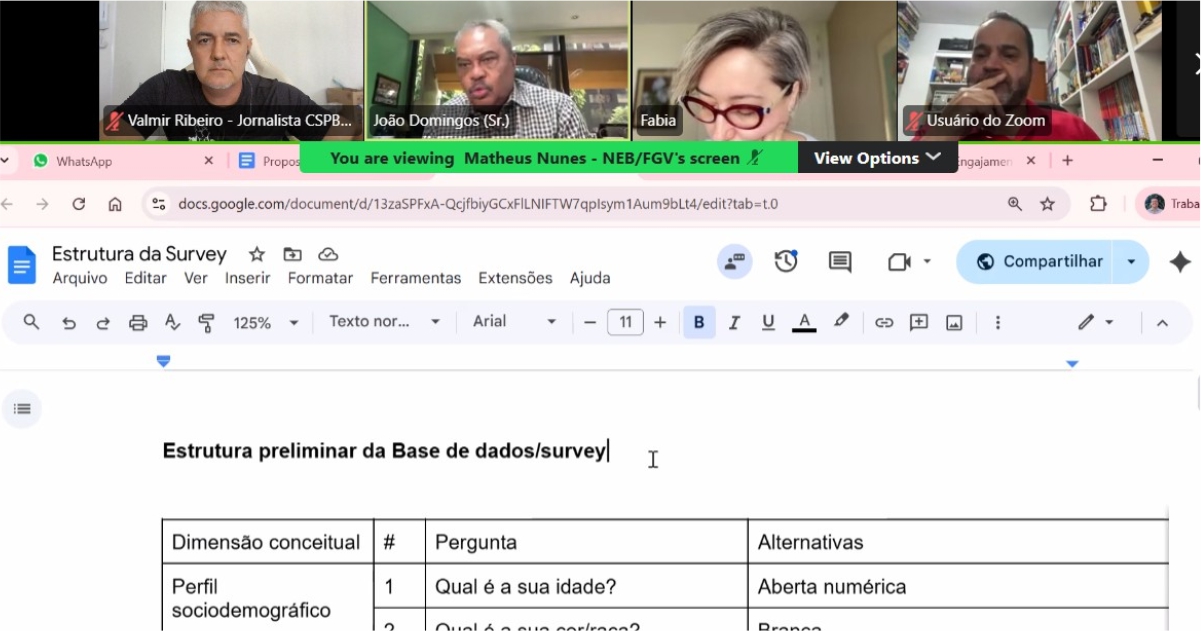Screen dimensions: 1201x631
Task: Insert a link with the chain icon
Action: (x=884, y=322)
